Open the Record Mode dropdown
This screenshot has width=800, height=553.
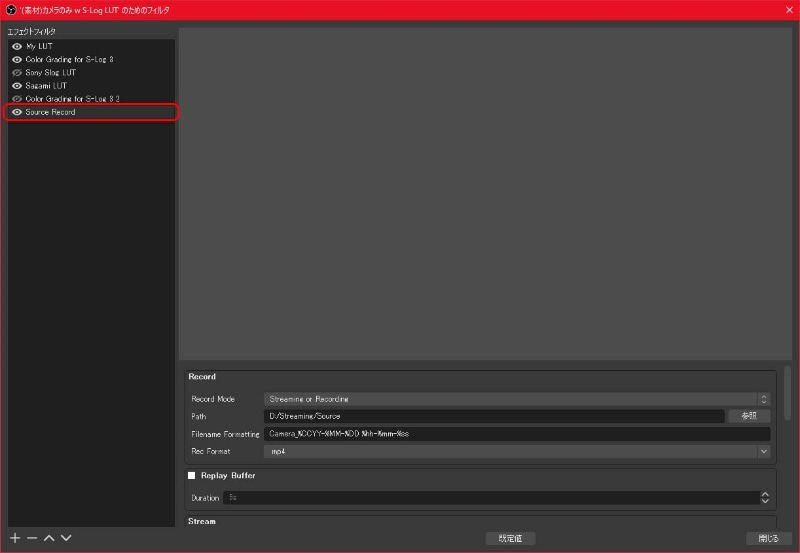pyautogui.click(x=516, y=399)
